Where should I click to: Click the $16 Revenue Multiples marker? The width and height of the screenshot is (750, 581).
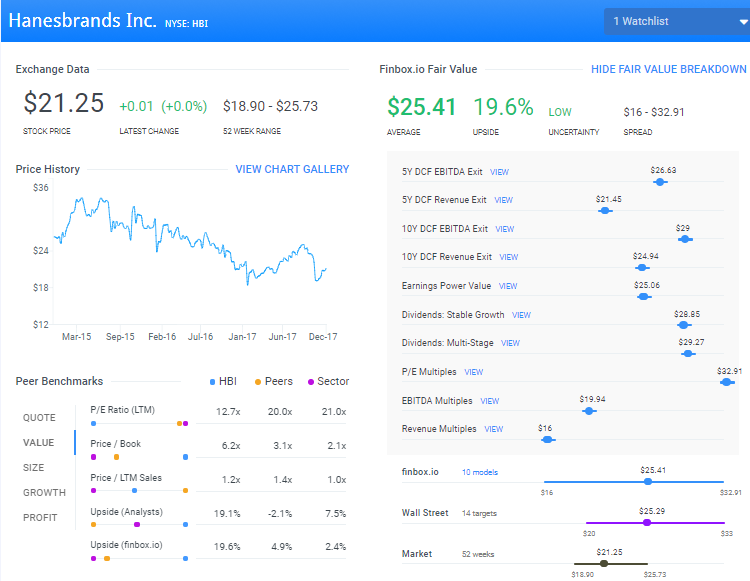548,439
